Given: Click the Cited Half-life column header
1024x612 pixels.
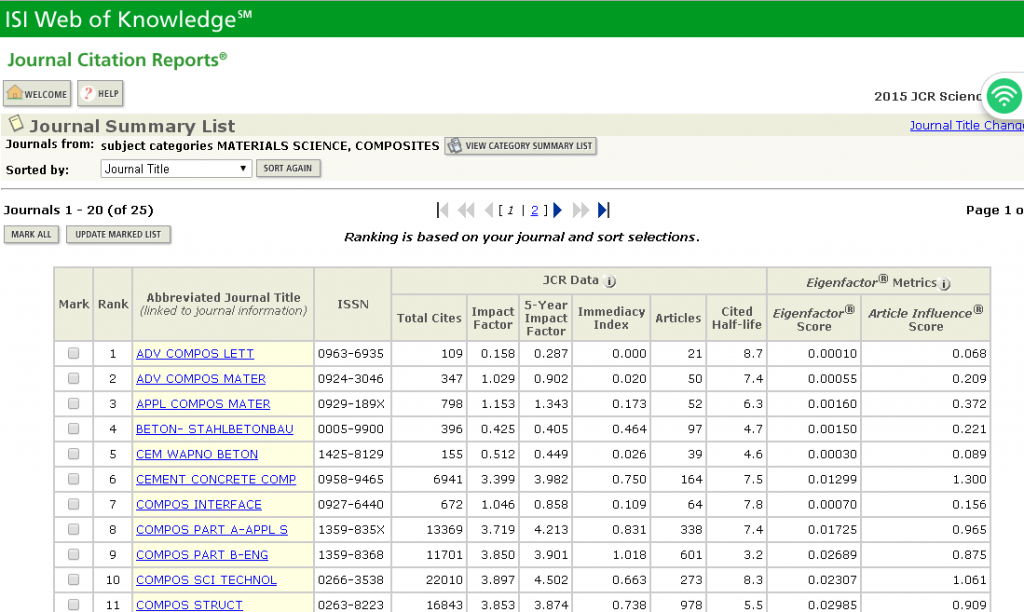Looking at the screenshot, I should (x=737, y=318).
